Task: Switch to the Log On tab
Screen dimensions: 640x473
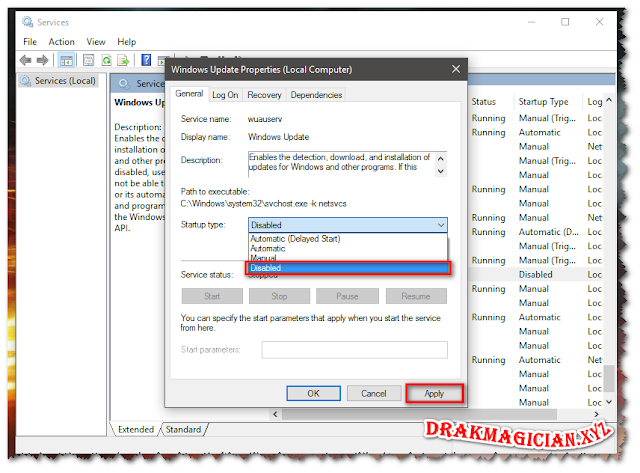Action: (x=225, y=95)
